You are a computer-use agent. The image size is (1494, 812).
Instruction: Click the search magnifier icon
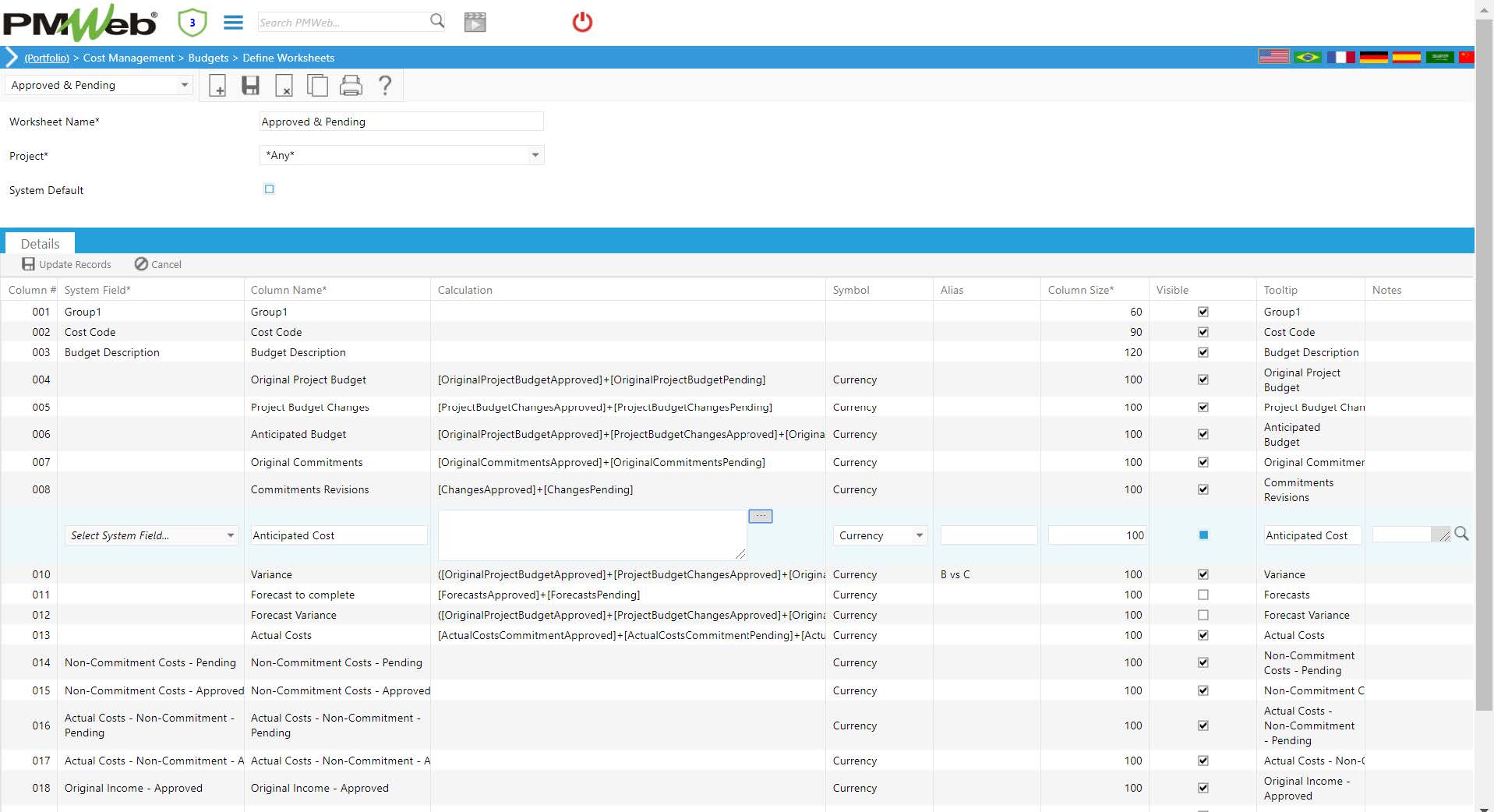[437, 21]
